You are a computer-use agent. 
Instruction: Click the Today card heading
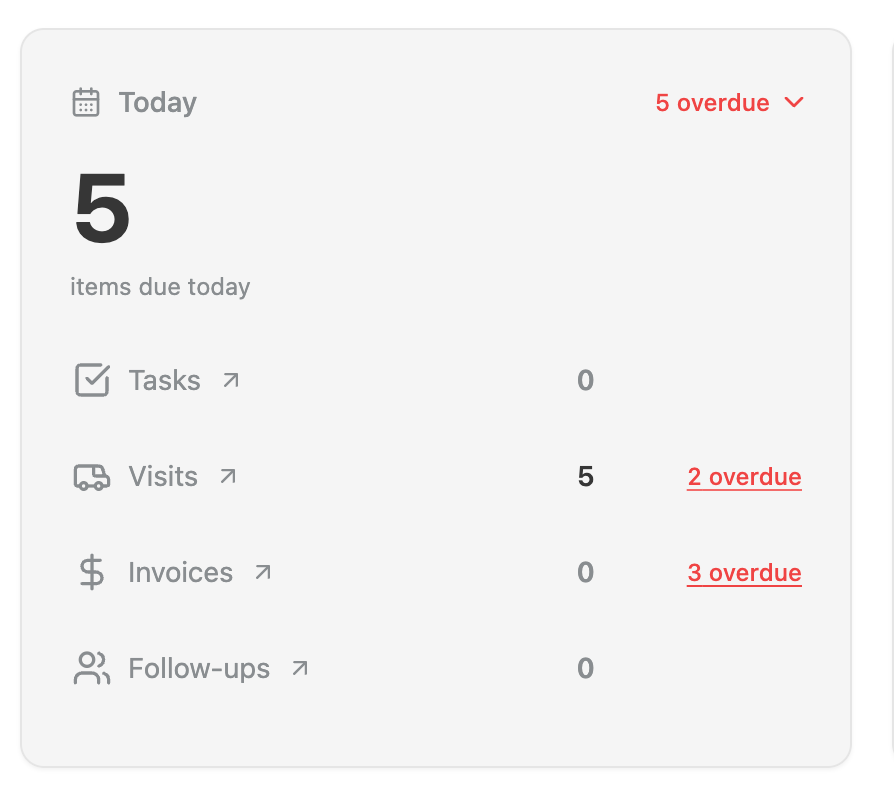click(x=158, y=103)
